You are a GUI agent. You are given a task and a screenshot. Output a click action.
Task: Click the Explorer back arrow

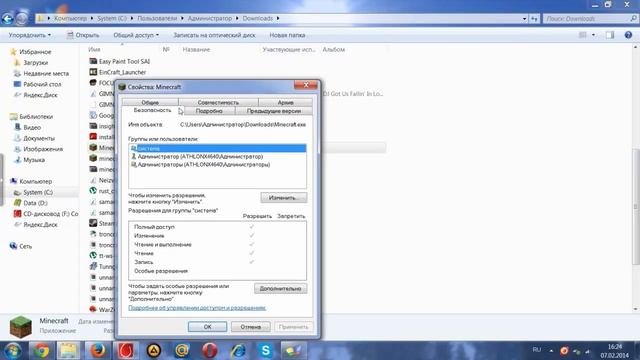[7, 18]
